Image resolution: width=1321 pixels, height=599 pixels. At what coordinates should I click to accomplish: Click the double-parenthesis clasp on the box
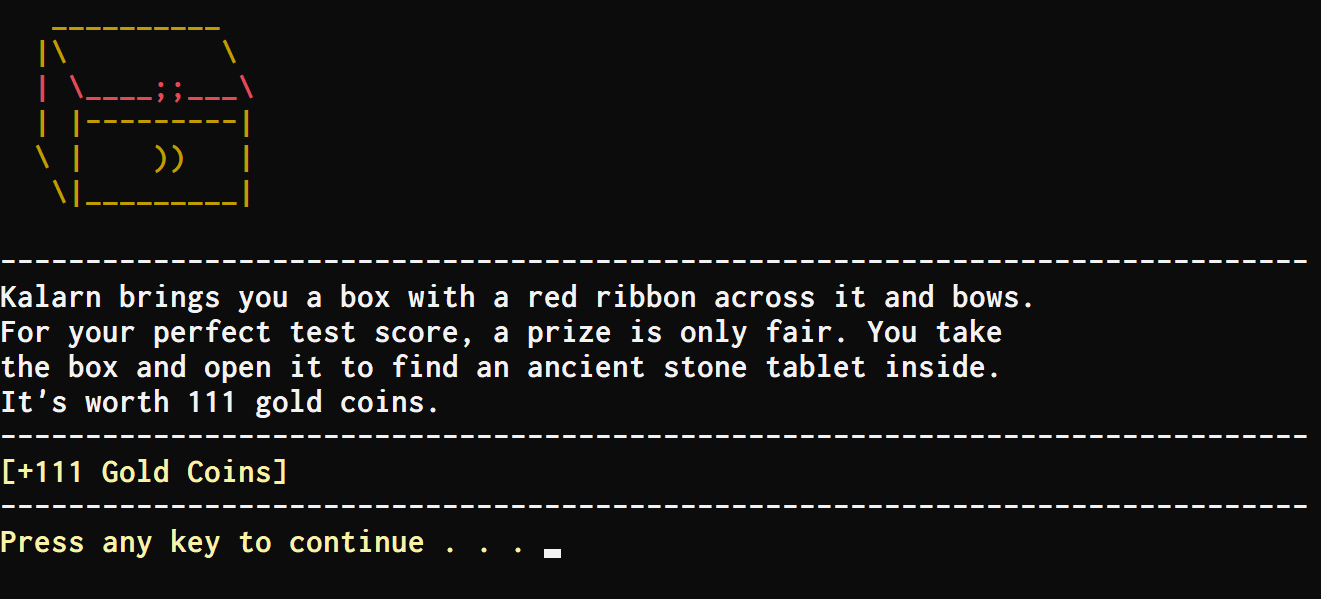pyautogui.click(x=169, y=158)
